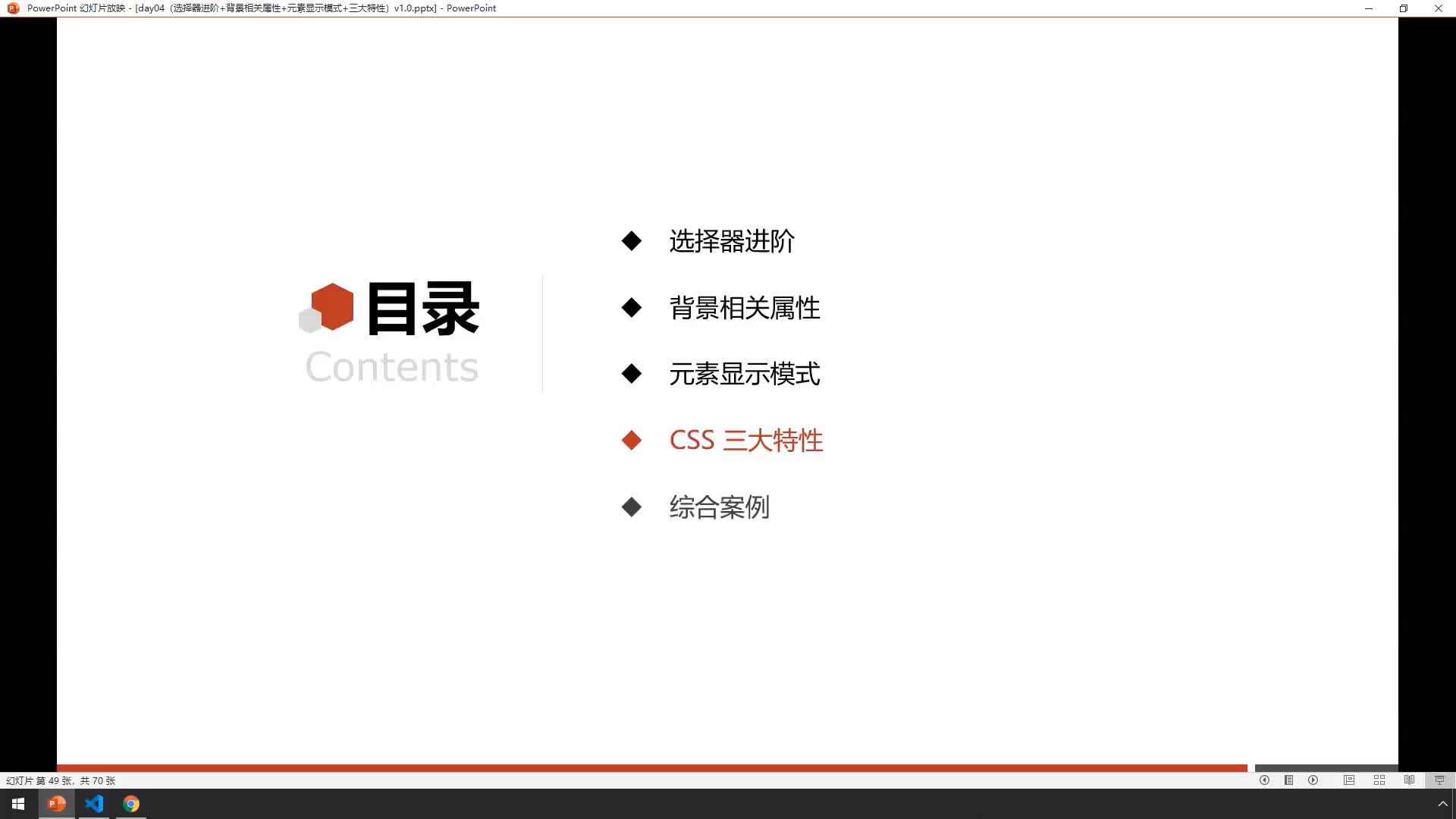Select the CSS 三大特性 menu item
This screenshot has width=1456, height=819.
pyautogui.click(x=745, y=439)
